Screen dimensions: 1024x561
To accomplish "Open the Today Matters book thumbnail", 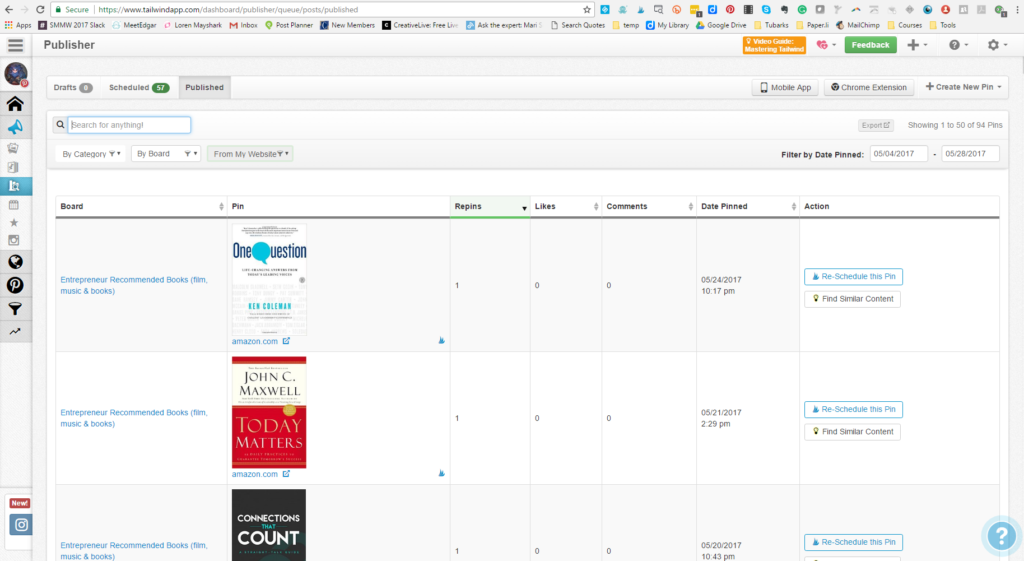I will coord(269,412).
